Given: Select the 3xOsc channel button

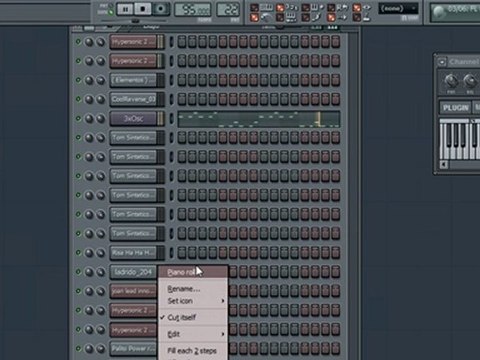Looking at the screenshot, I should pyautogui.click(x=133, y=119).
